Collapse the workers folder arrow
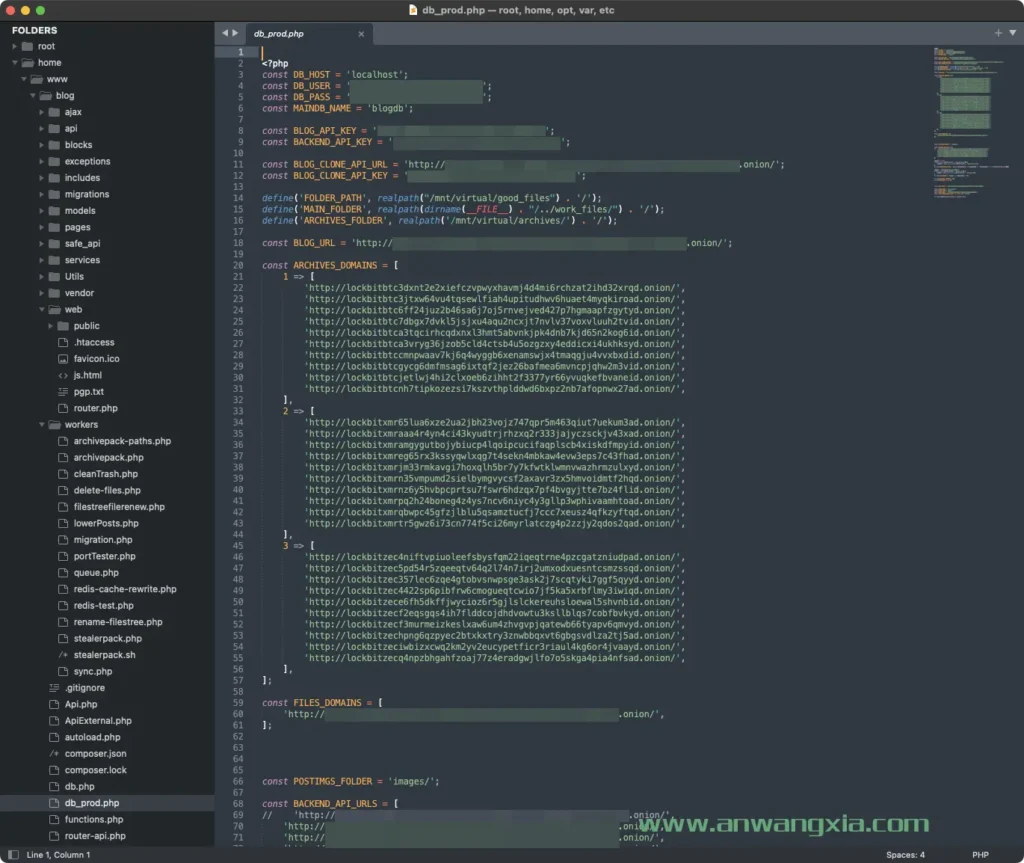 coord(42,425)
